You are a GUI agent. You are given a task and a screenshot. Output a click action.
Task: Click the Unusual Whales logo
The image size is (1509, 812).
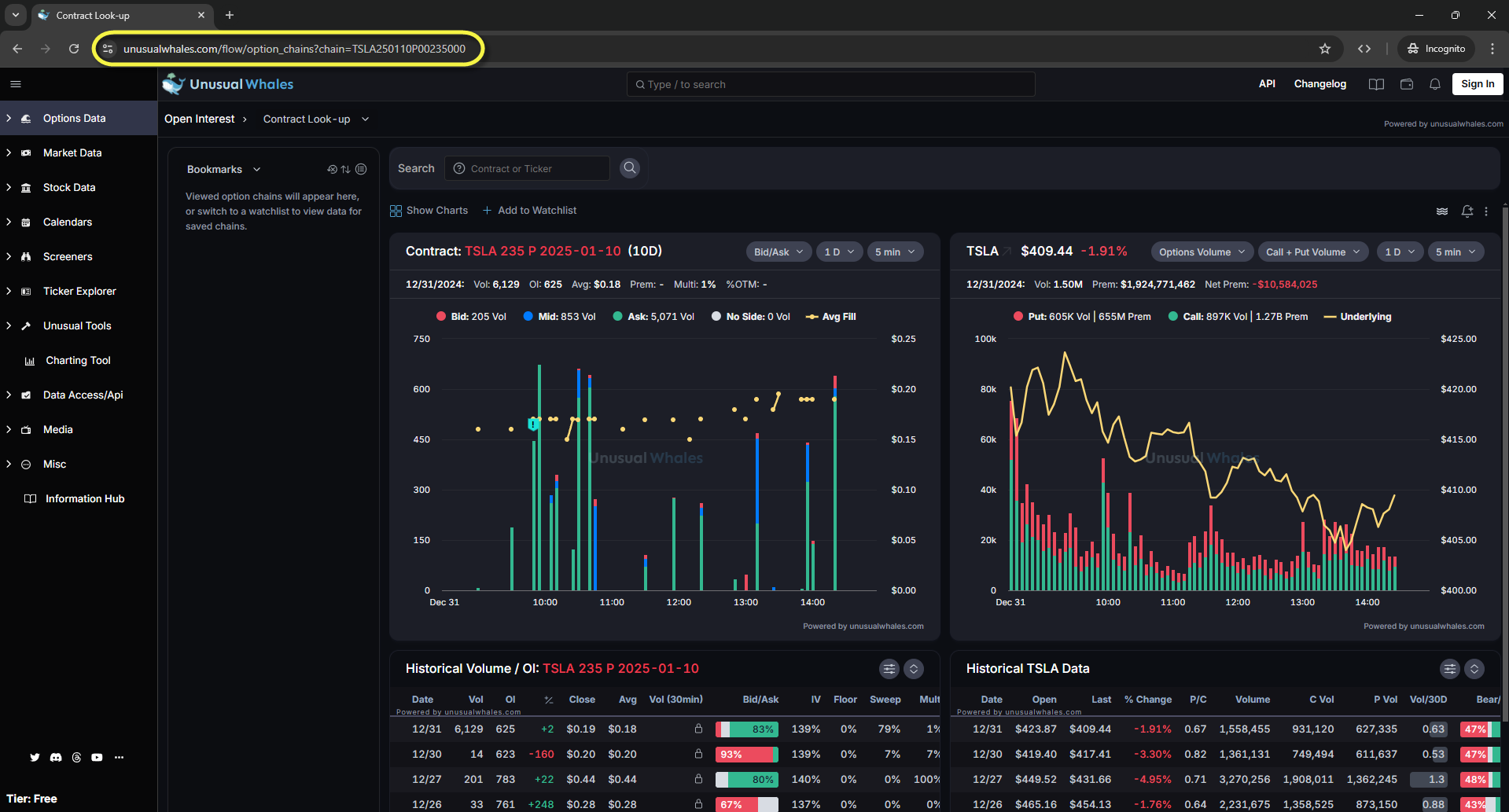228,84
